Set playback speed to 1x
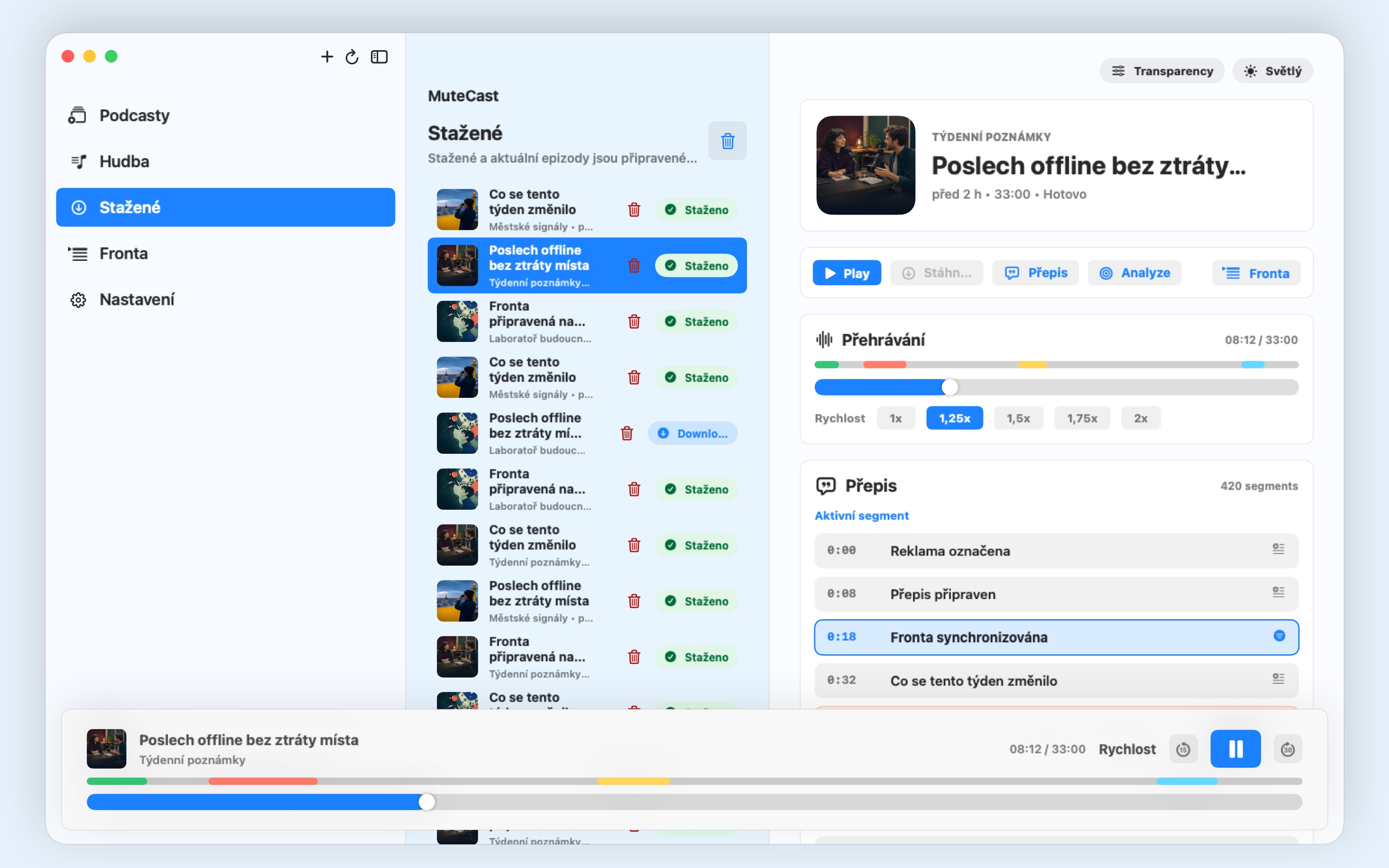The image size is (1389, 868). (896, 418)
